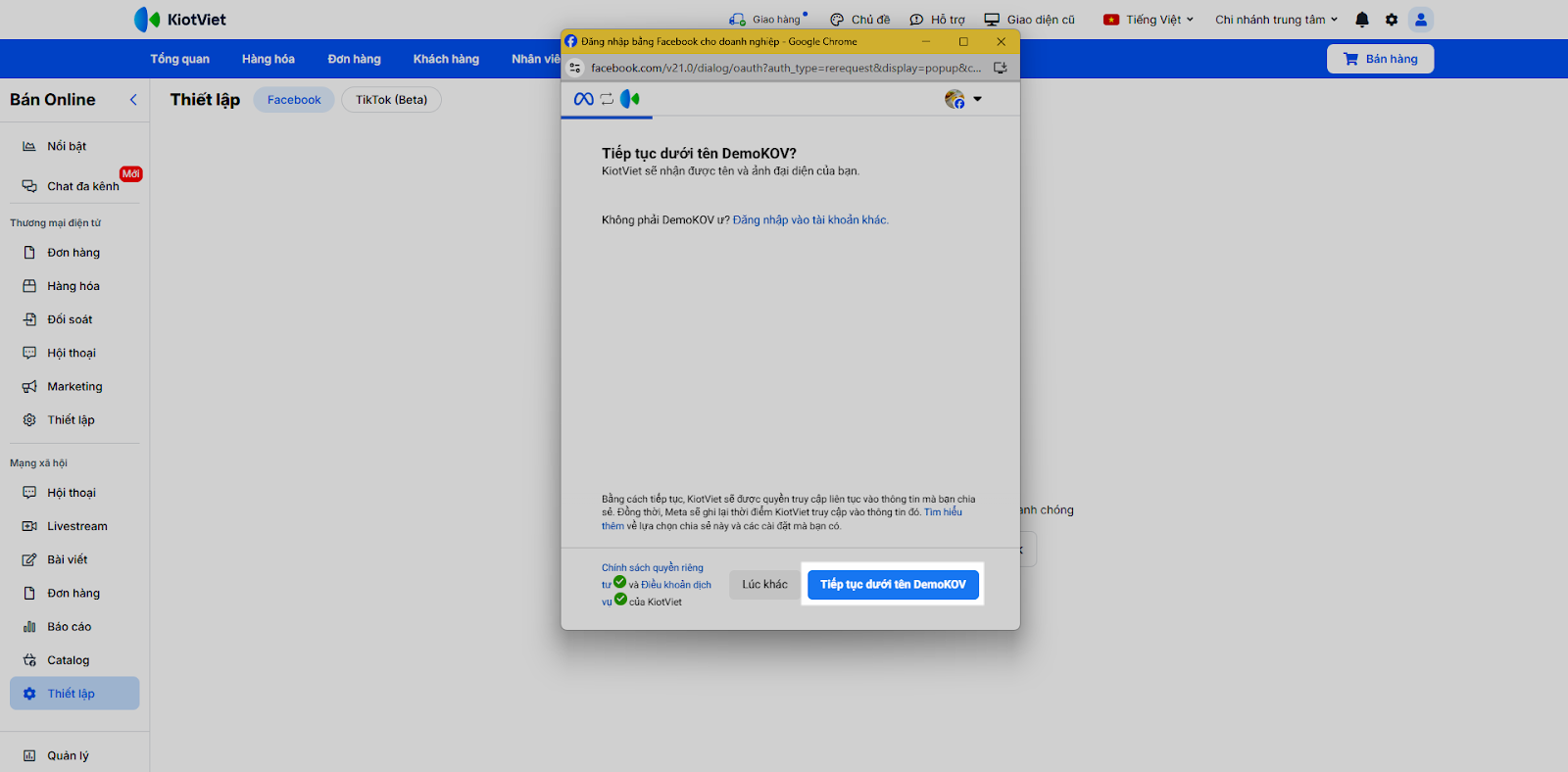Switch to Giao diện cũ old interface

(x=1029, y=20)
